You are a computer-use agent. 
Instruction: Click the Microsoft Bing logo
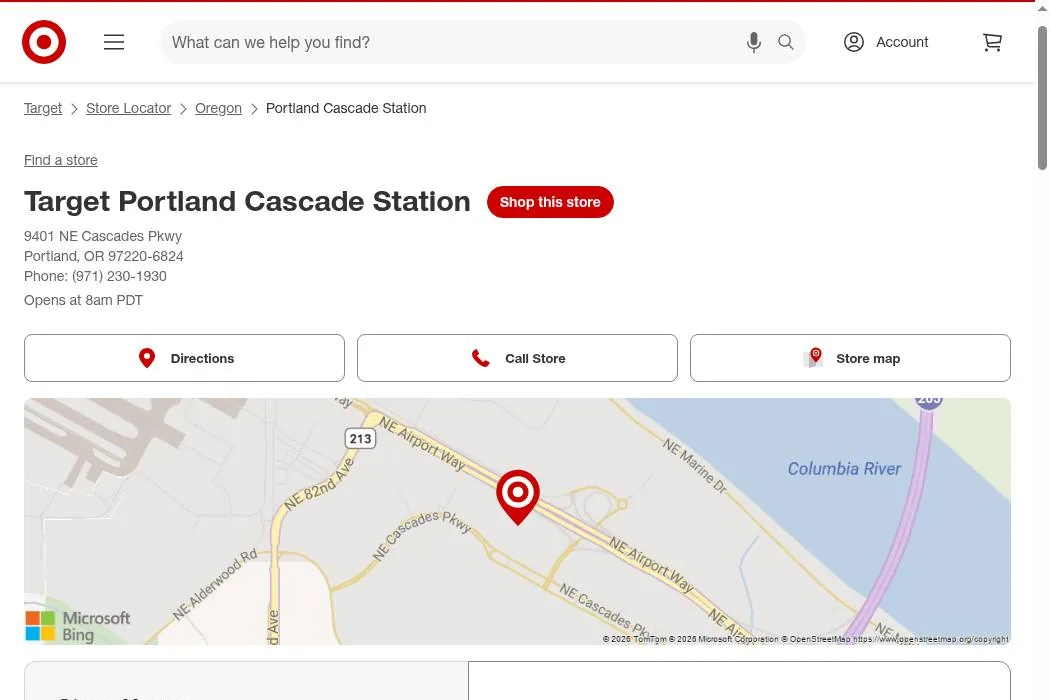click(x=78, y=626)
